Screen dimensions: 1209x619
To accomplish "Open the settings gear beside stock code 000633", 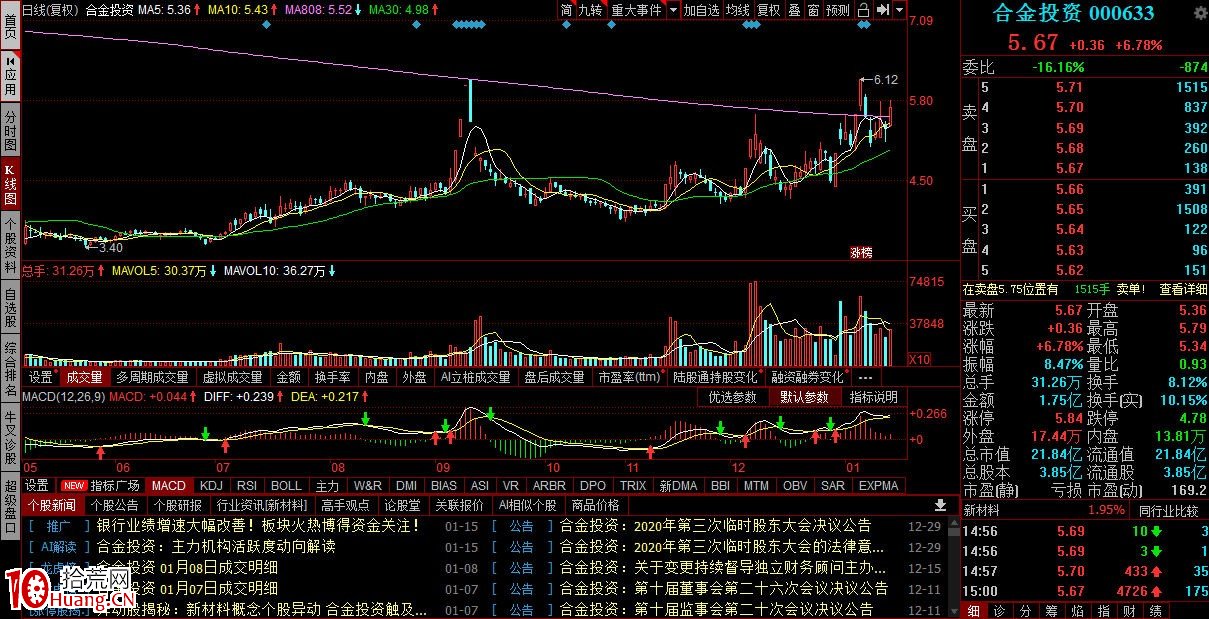I will [x=1199, y=13].
